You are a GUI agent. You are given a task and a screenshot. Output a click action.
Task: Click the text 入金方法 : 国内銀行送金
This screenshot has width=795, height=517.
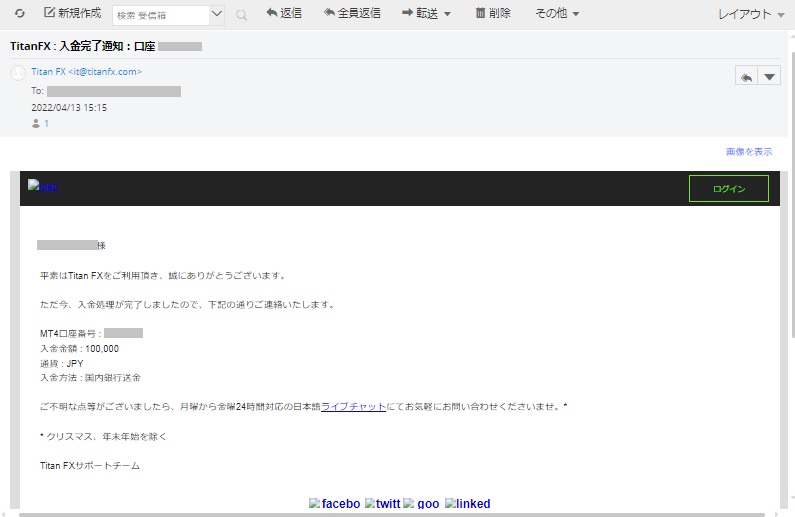[x=90, y=378]
